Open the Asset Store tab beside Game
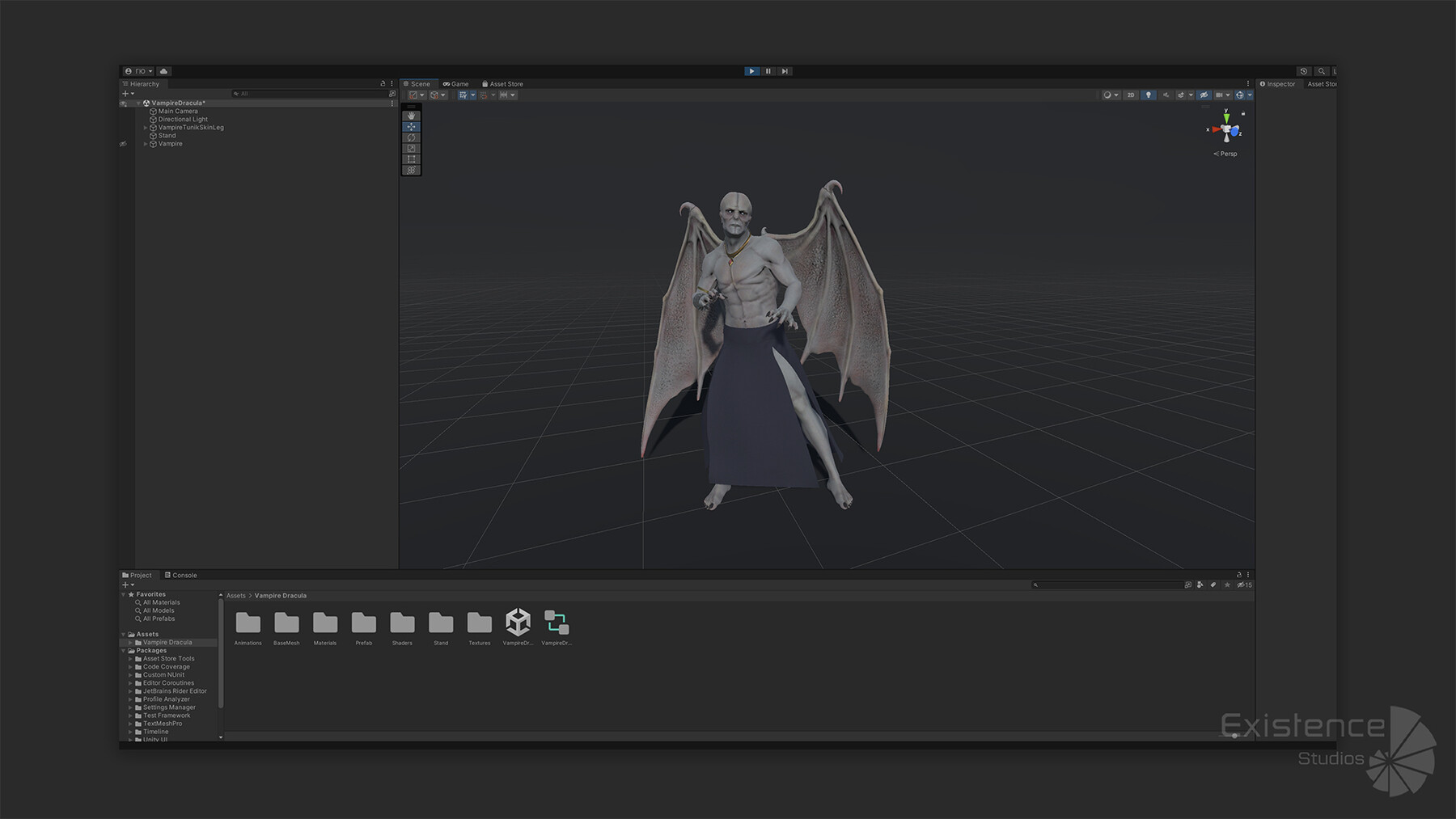The height and width of the screenshot is (819, 1456). click(x=503, y=83)
